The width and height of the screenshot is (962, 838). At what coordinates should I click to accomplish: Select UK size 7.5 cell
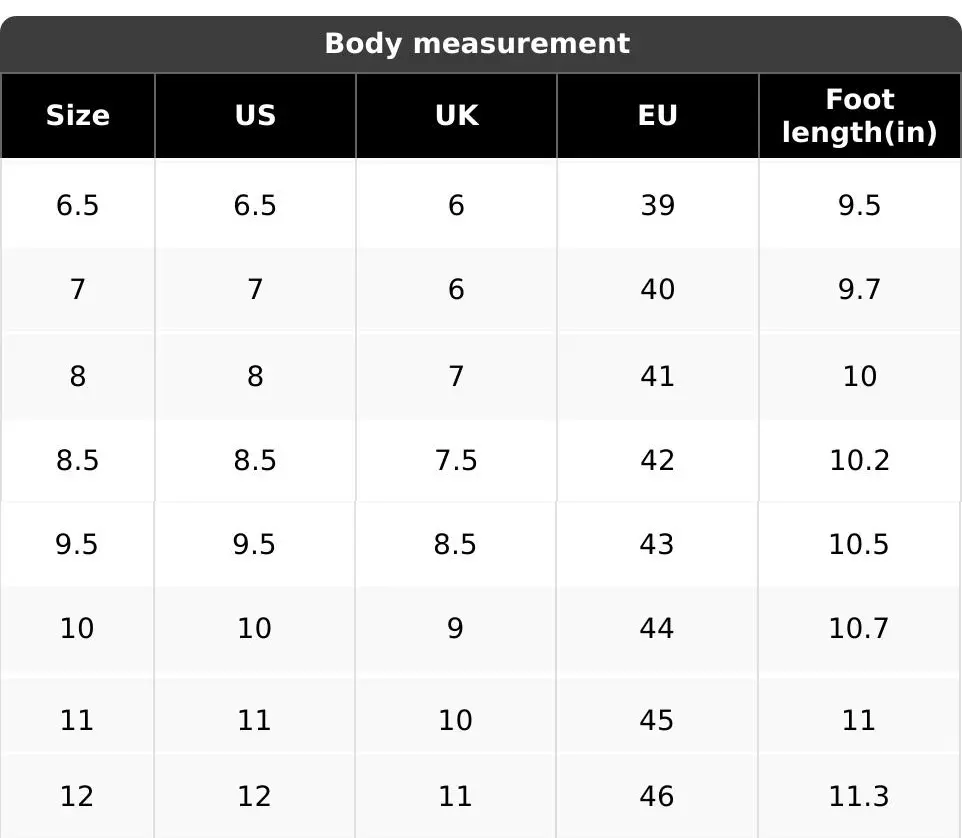(x=456, y=461)
